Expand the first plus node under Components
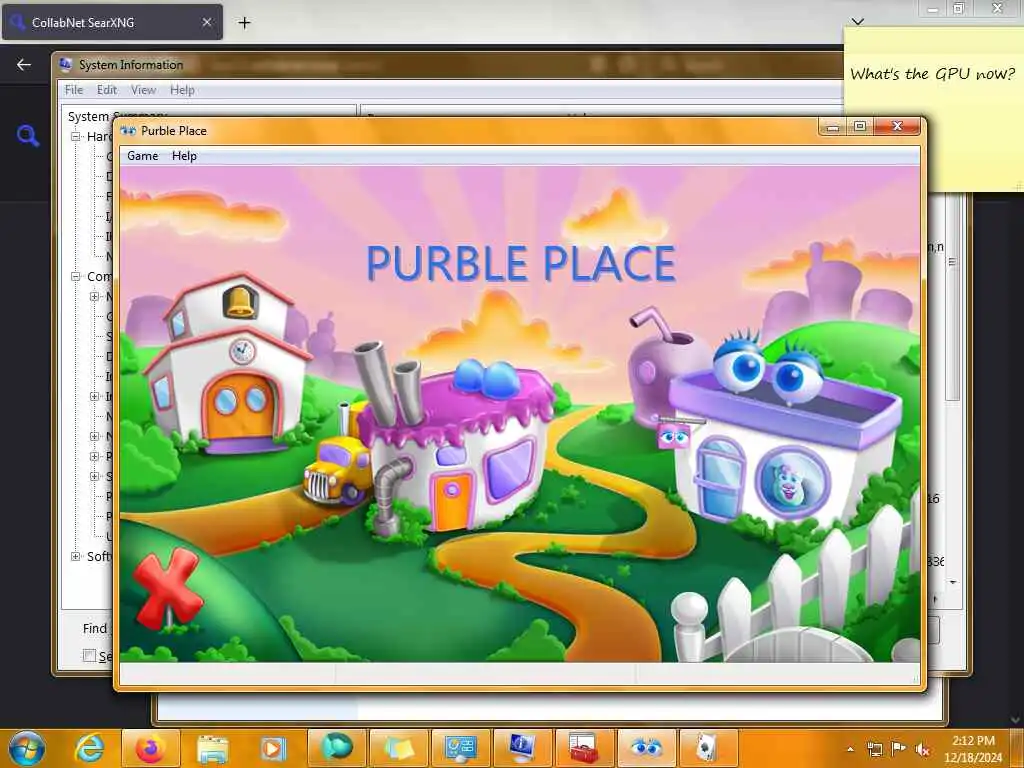1024x768 pixels. [95, 296]
